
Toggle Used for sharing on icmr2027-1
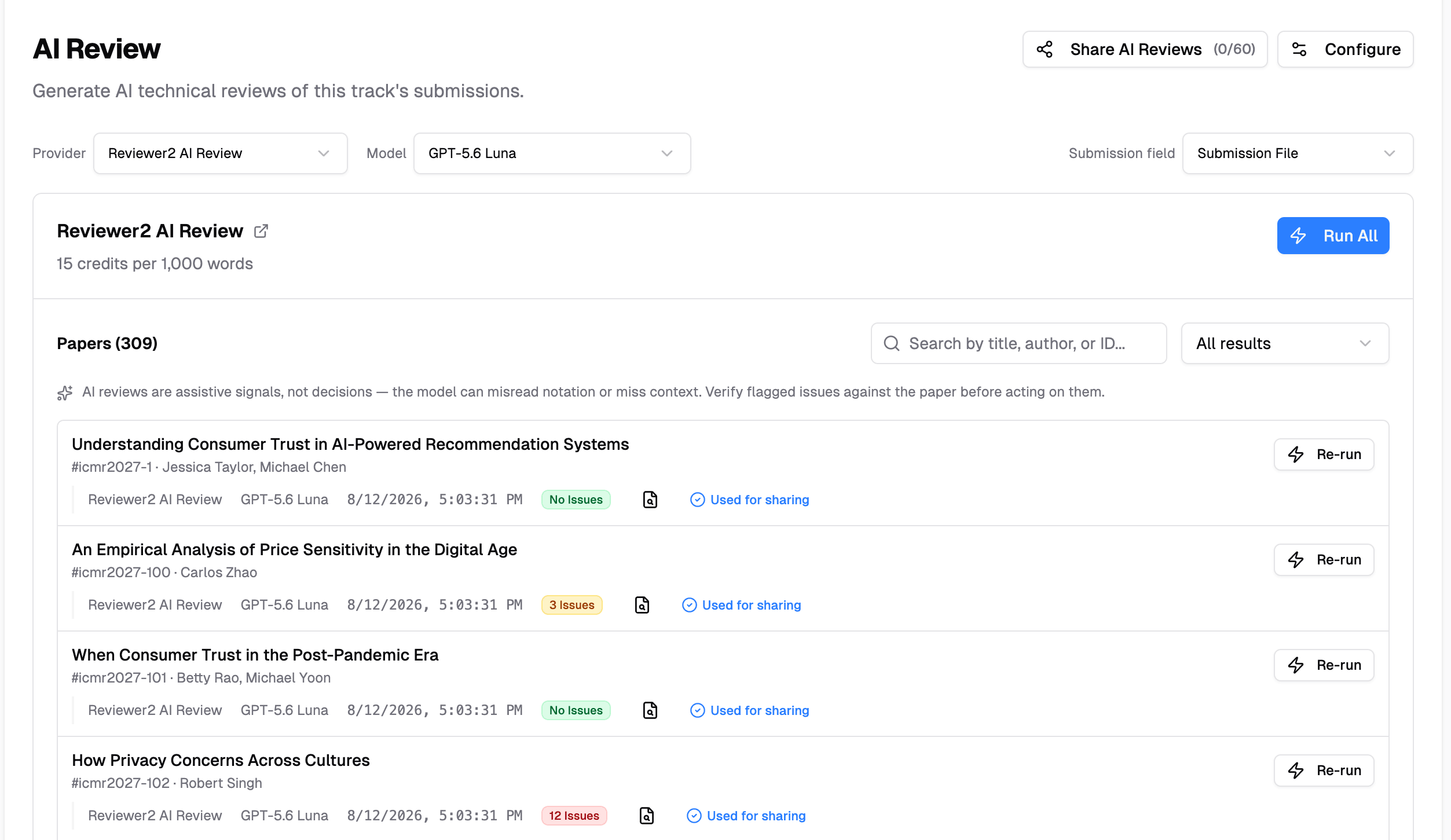[750, 500]
